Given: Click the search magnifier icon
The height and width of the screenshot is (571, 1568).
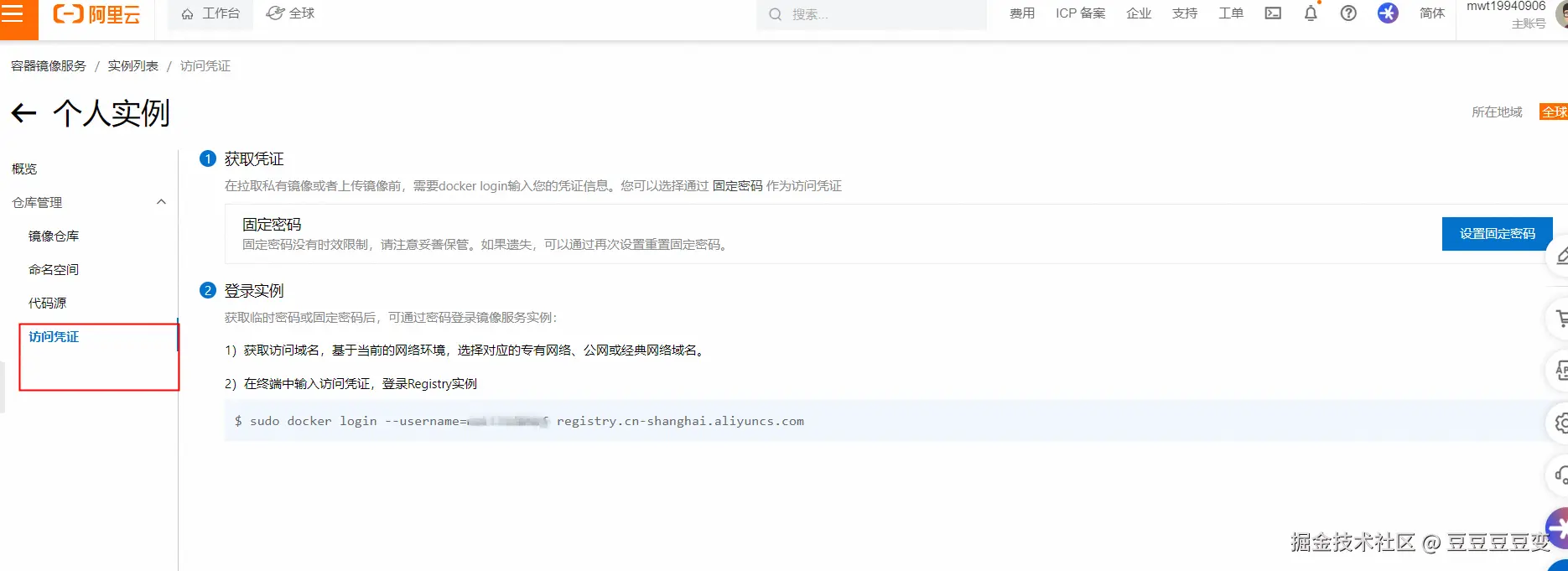Looking at the screenshot, I should [x=776, y=14].
